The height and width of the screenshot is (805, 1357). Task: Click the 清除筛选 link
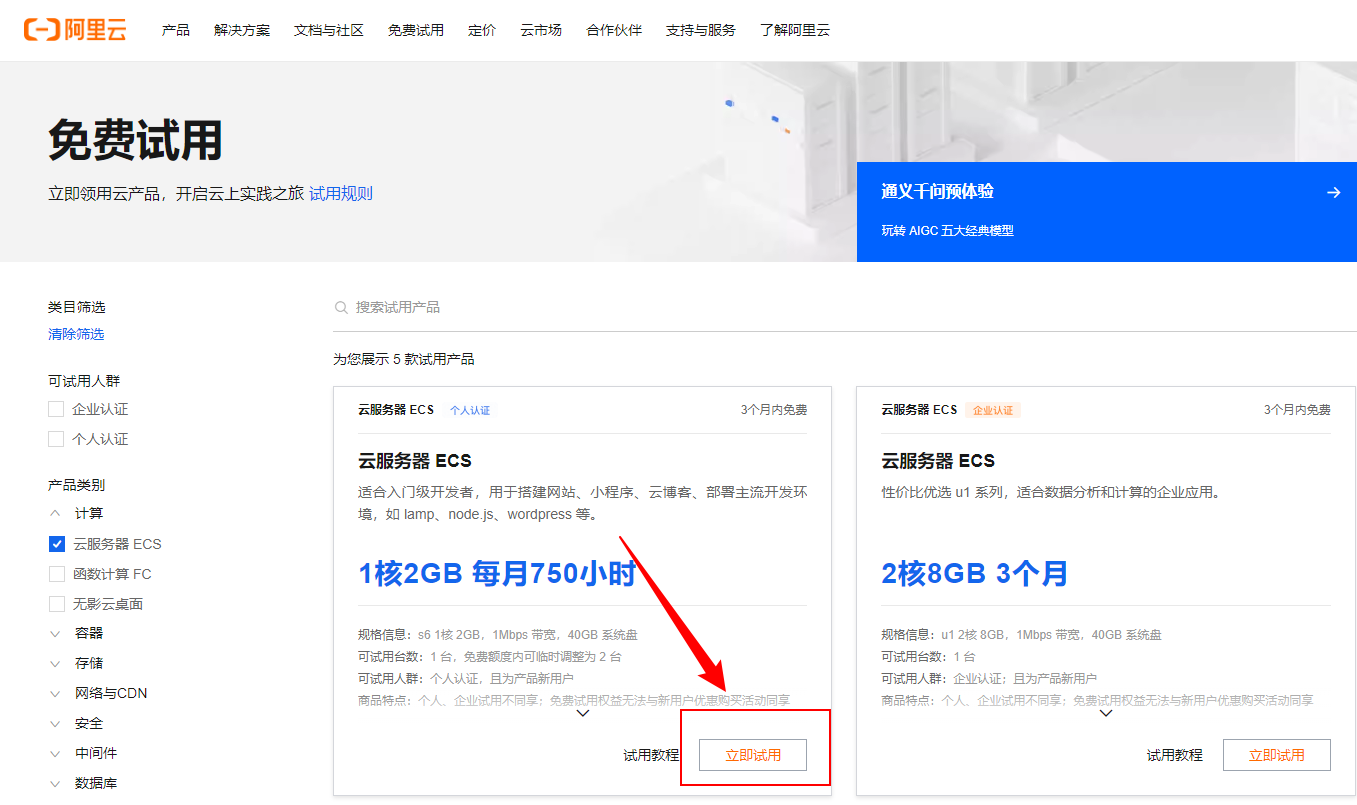tap(75, 333)
